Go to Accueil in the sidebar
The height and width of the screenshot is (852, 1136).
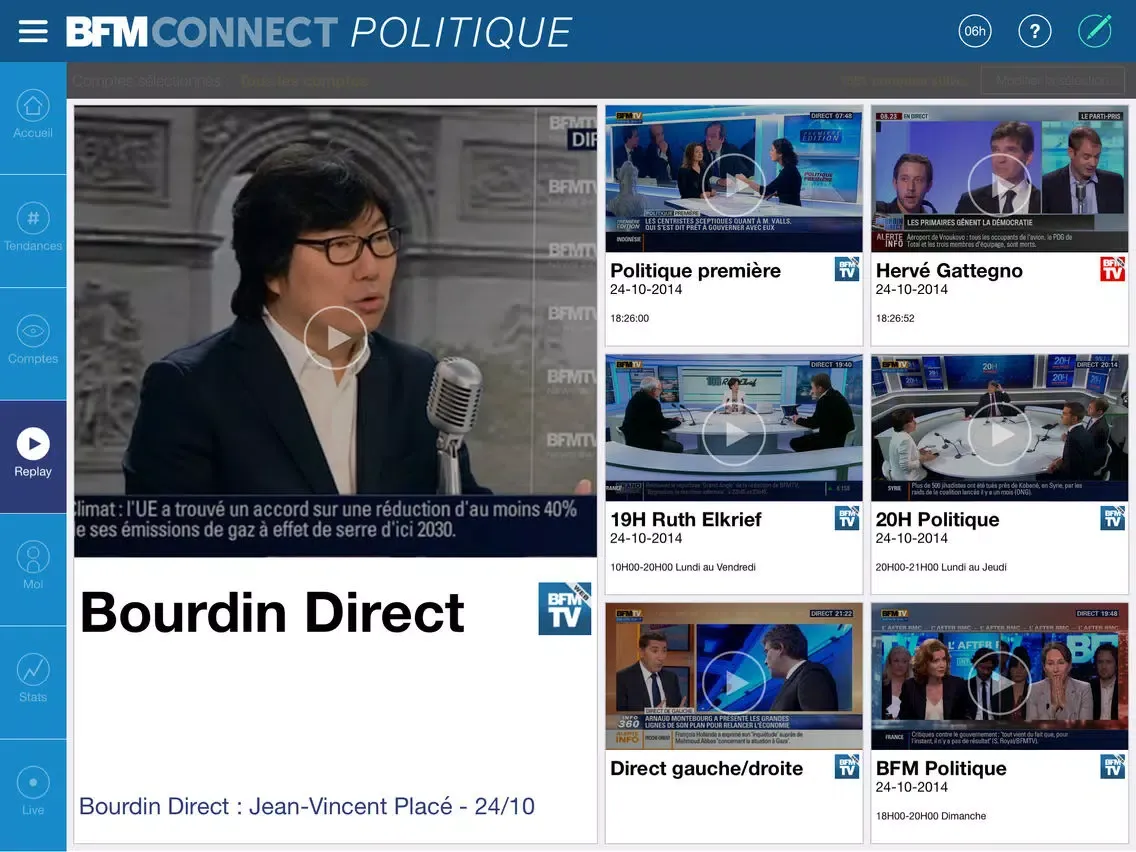pyautogui.click(x=33, y=117)
